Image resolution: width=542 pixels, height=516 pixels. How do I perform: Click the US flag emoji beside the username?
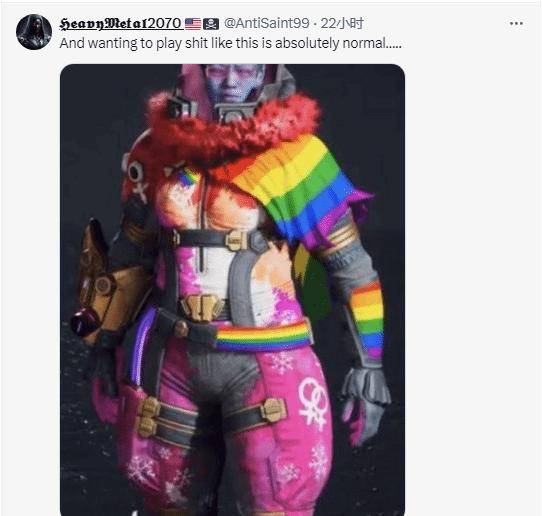(193, 24)
